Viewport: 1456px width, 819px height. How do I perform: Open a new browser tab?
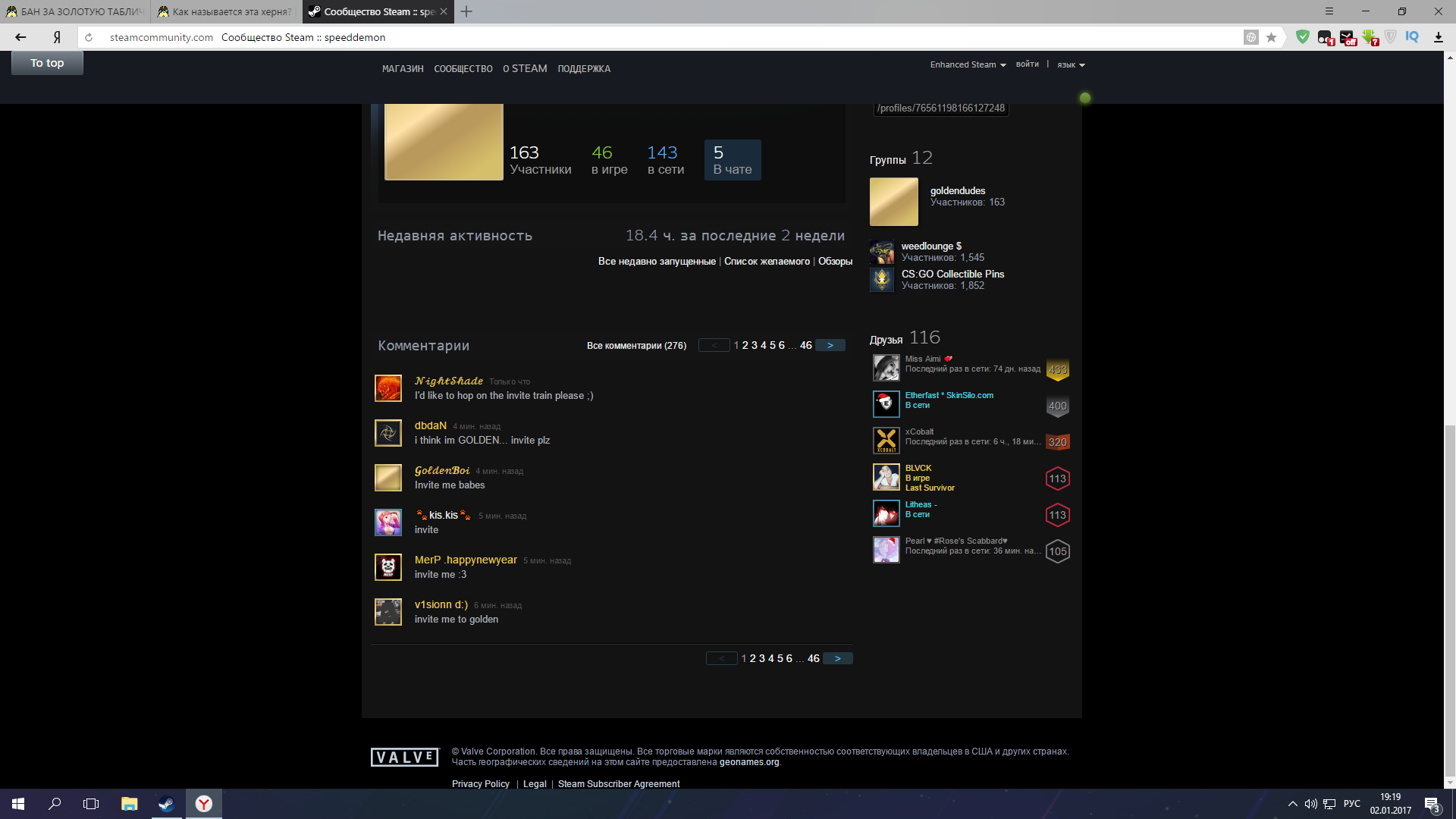click(466, 11)
